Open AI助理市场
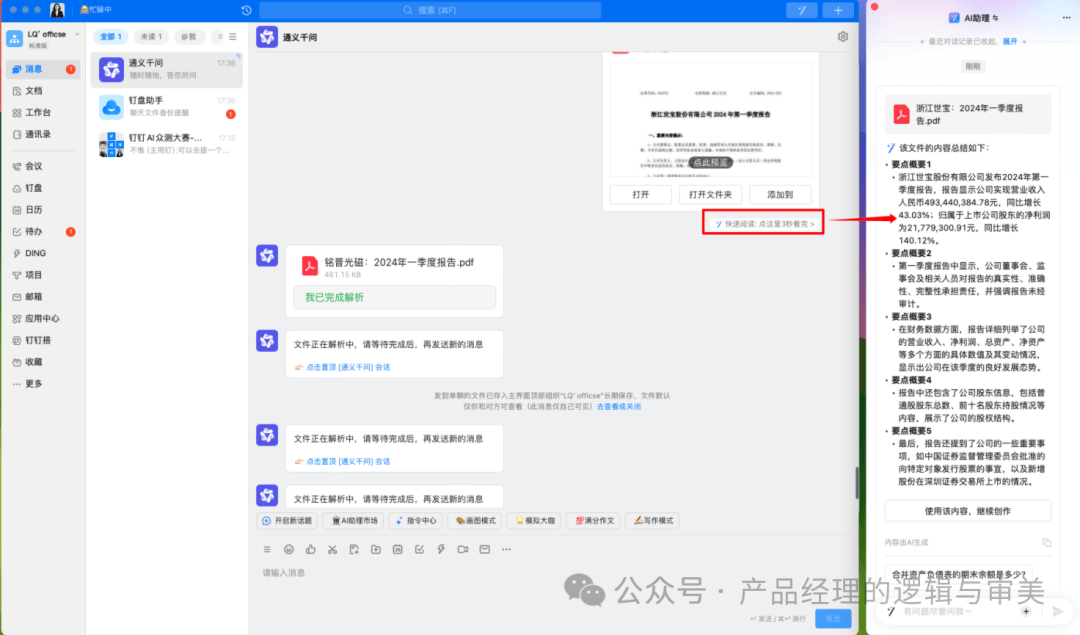 tap(355, 521)
